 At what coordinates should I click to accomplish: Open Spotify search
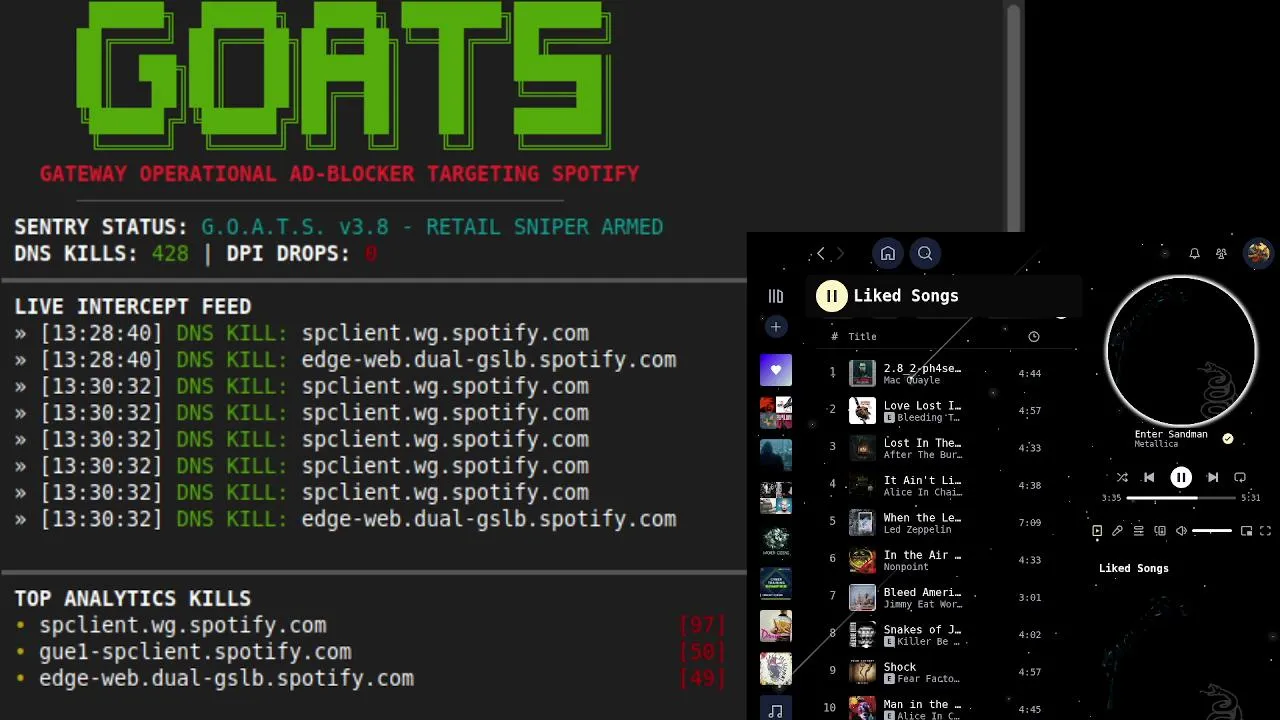click(x=925, y=254)
